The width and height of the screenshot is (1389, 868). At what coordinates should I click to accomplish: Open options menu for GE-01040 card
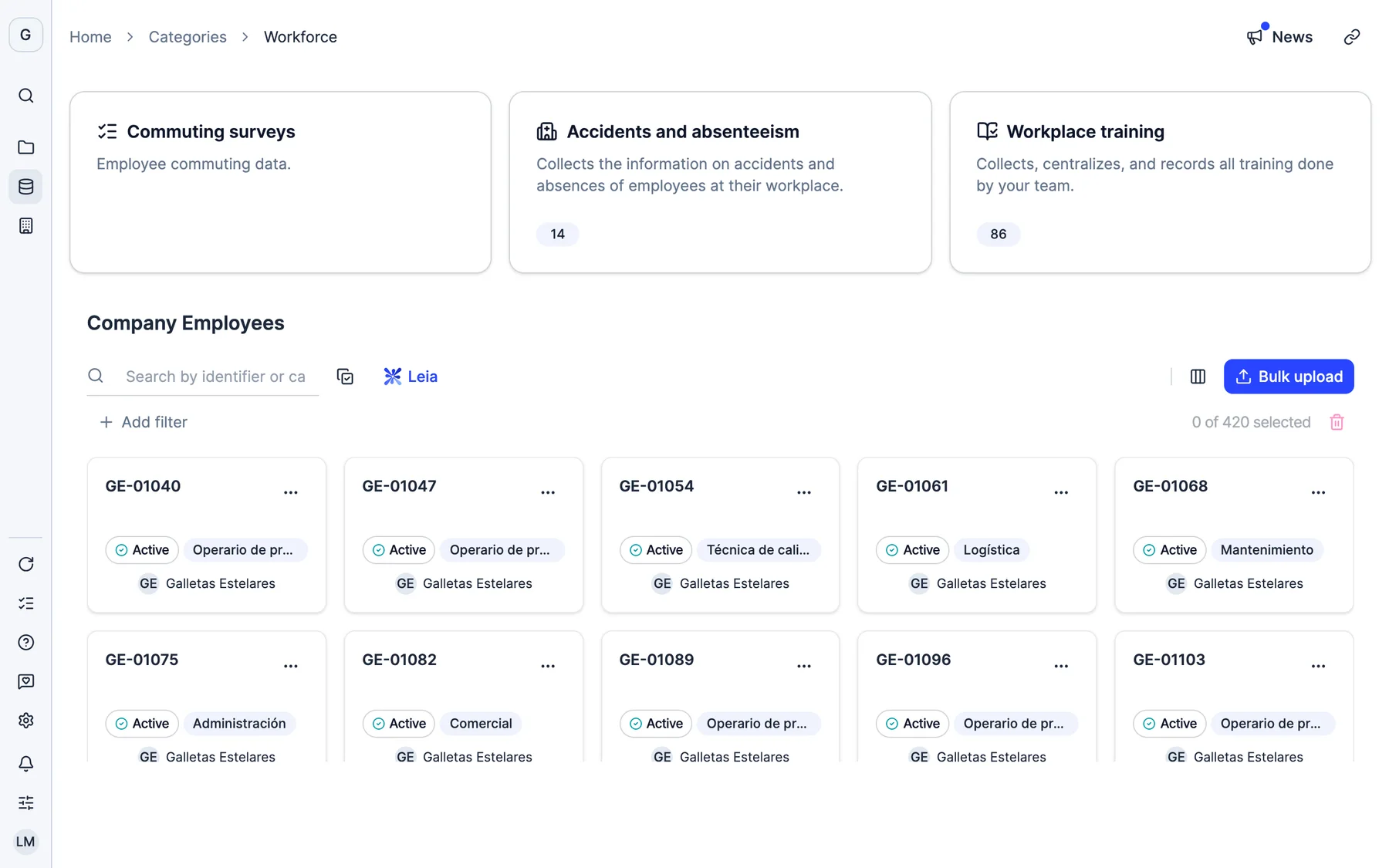point(291,492)
